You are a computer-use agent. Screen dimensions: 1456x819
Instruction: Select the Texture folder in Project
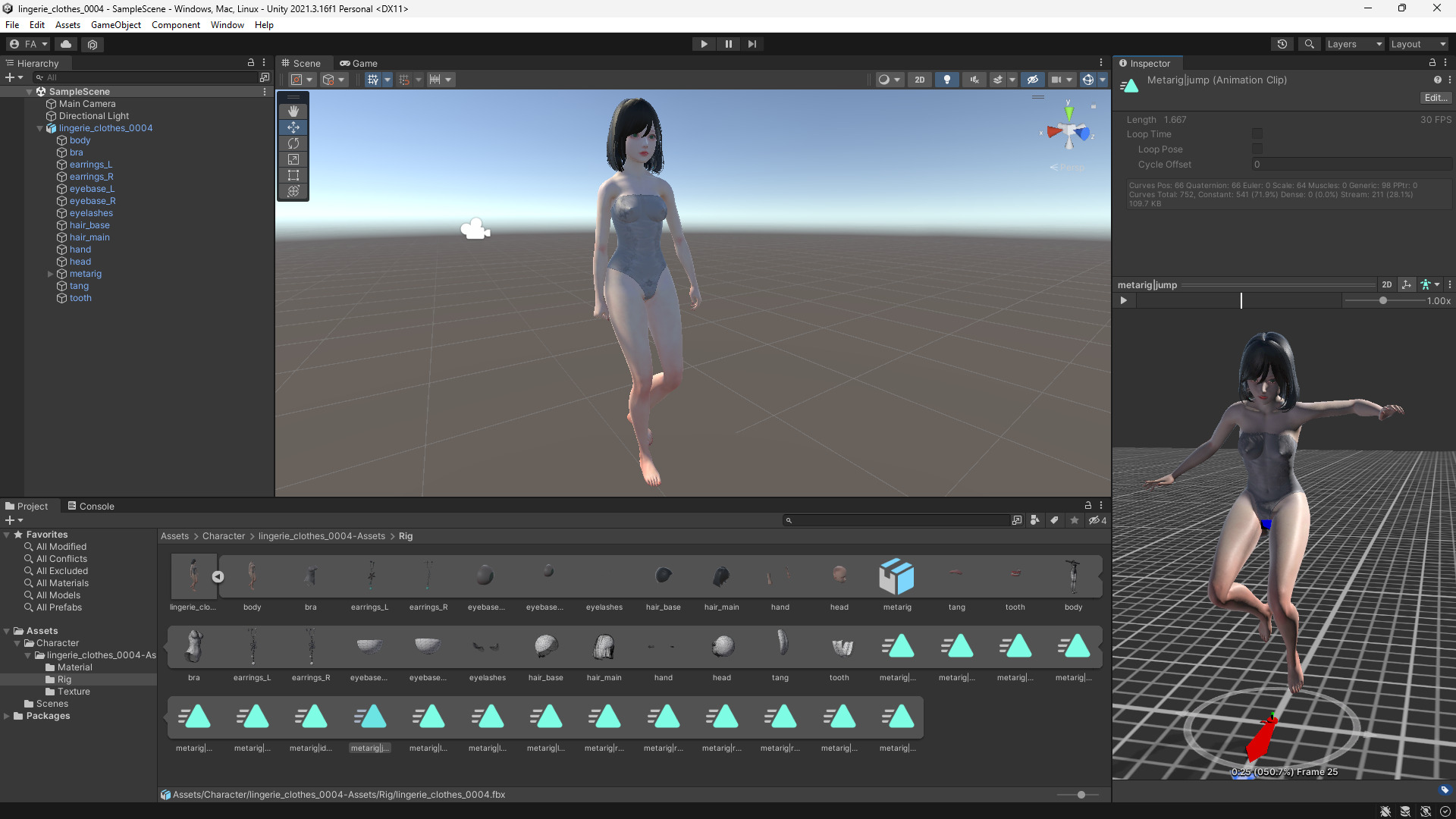point(73,692)
